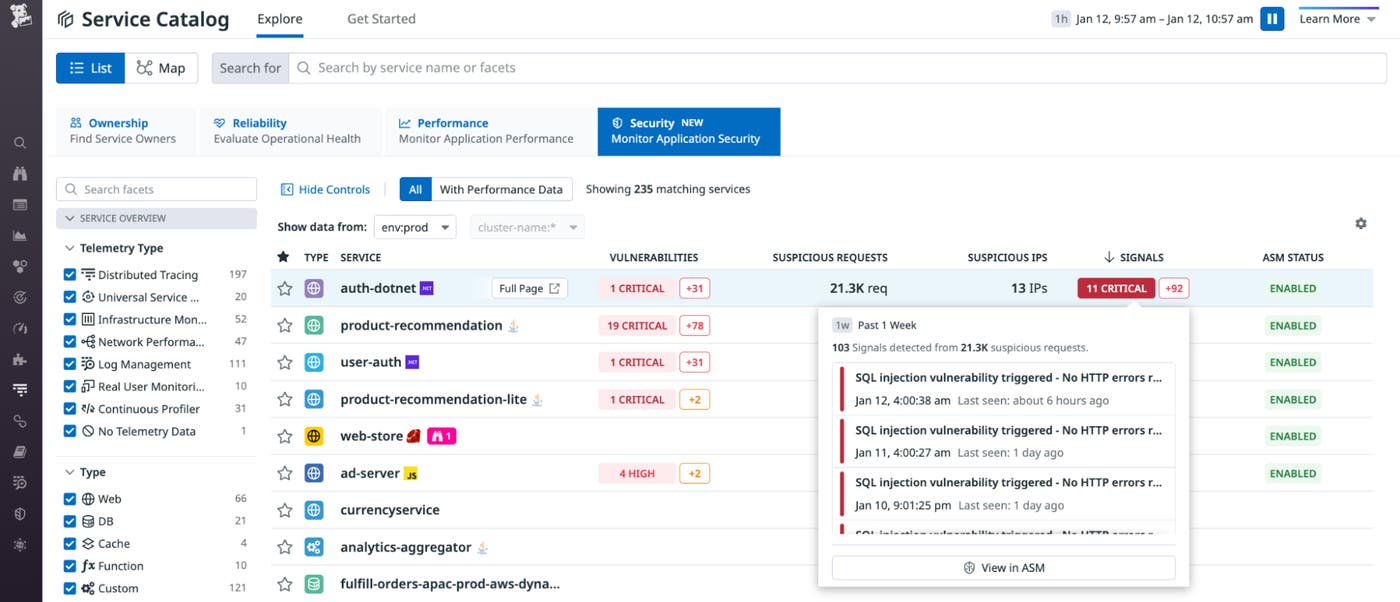
Task: Expand the Learn More dropdown
Action: [1338, 19]
